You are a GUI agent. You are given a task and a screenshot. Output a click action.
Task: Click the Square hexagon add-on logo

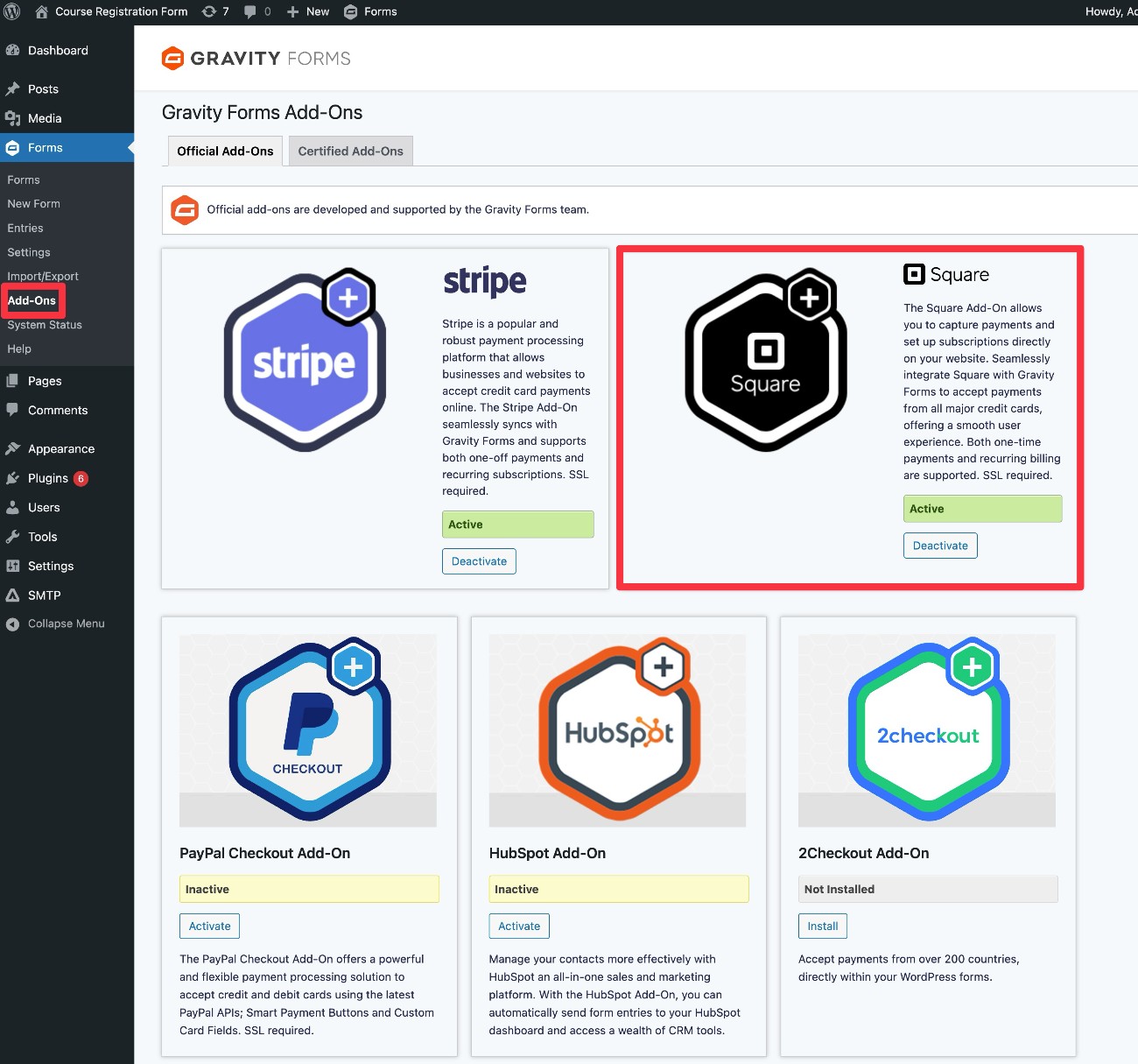[765, 361]
